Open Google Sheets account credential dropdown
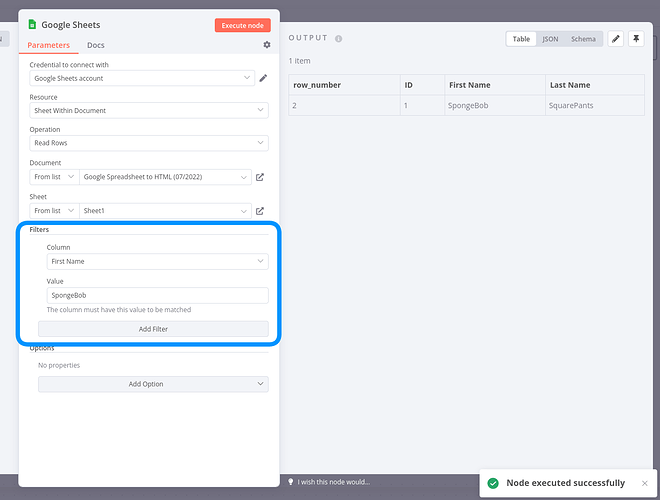 click(142, 78)
